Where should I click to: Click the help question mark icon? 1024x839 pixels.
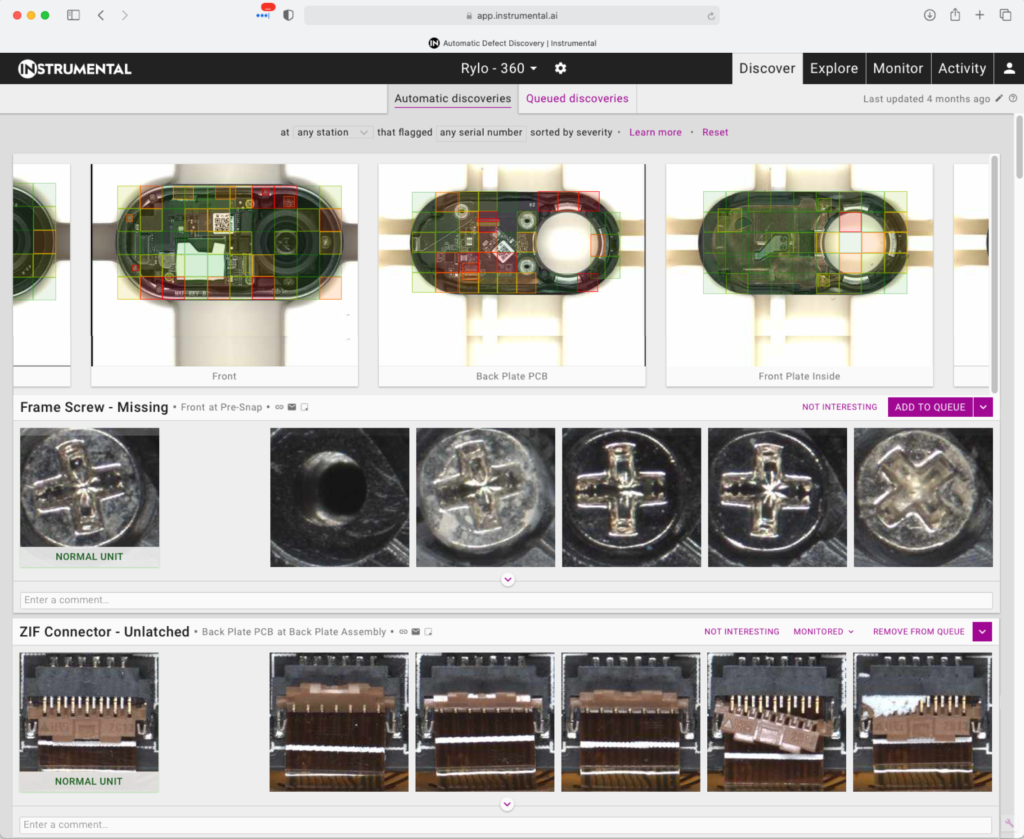(1013, 99)
